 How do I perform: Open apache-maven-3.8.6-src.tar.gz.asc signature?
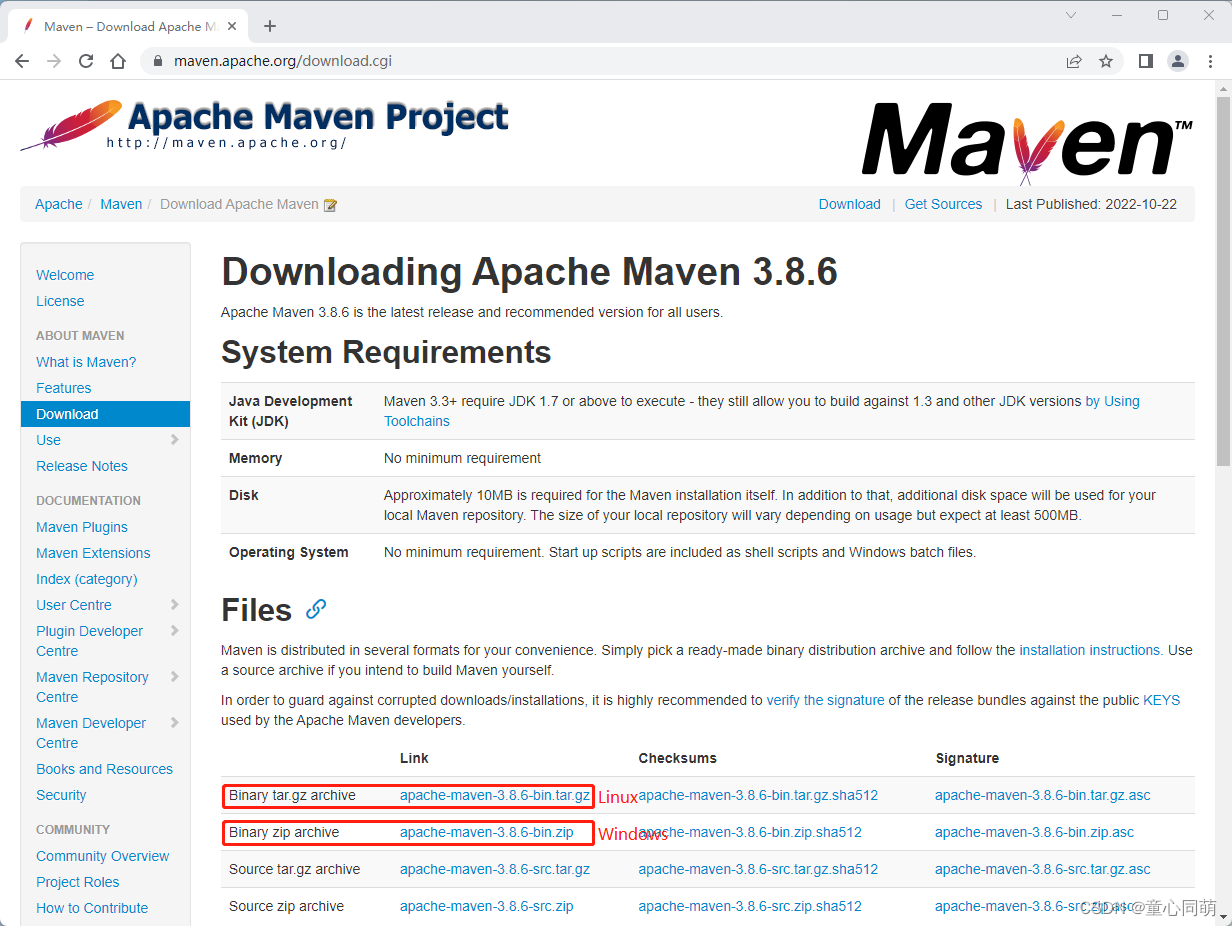1043,869
